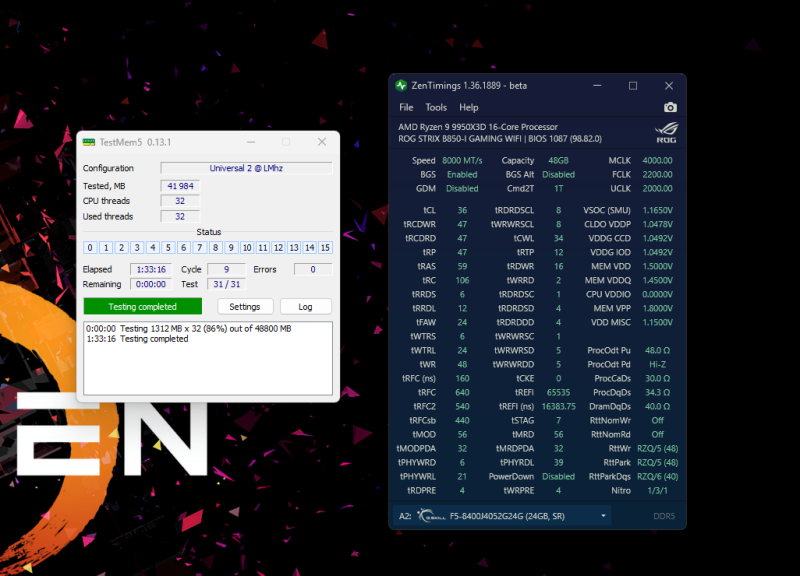Select thread status box 2
800x576 pixels.
coord(121,247)
